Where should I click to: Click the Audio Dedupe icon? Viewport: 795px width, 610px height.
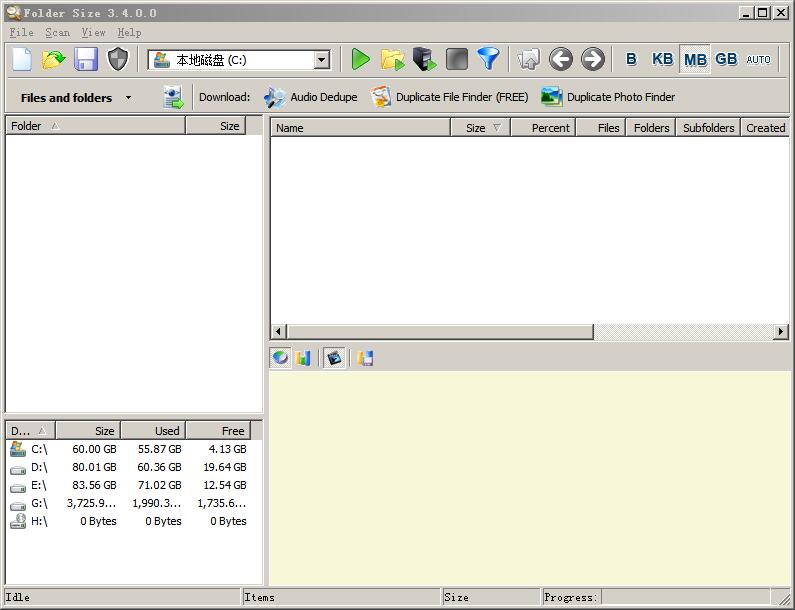pos(275,97)
